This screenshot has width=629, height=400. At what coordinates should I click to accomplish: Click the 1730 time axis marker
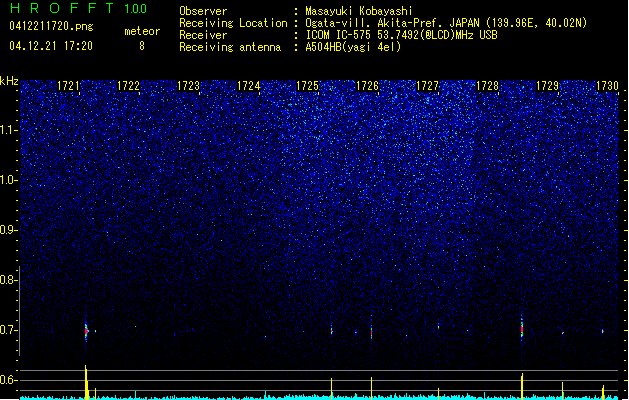pyautogui.click(x=607, y=86)
